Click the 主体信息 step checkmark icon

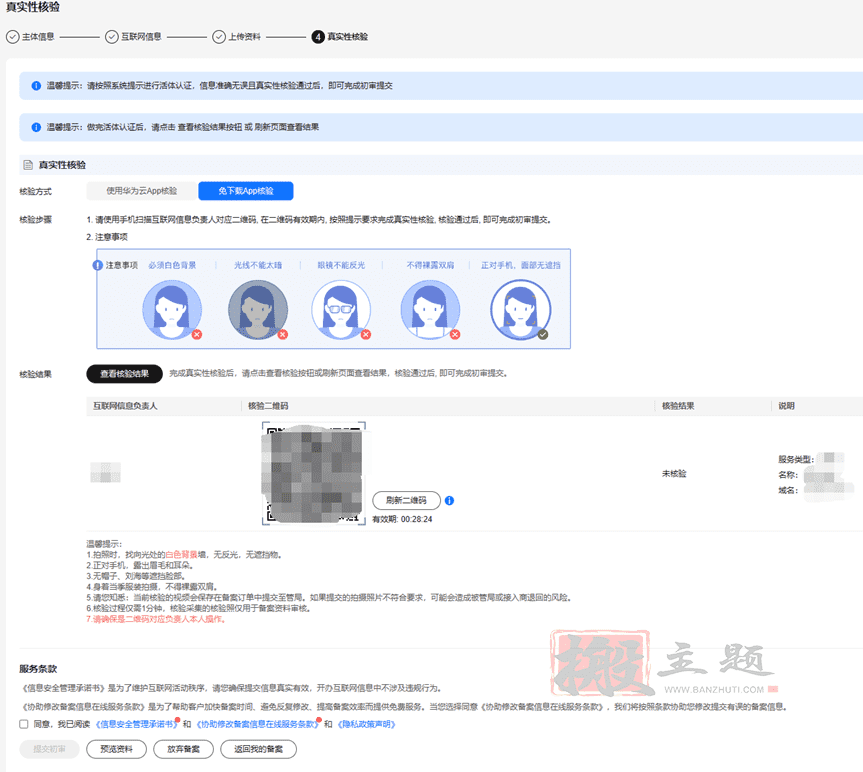point(12,37)
